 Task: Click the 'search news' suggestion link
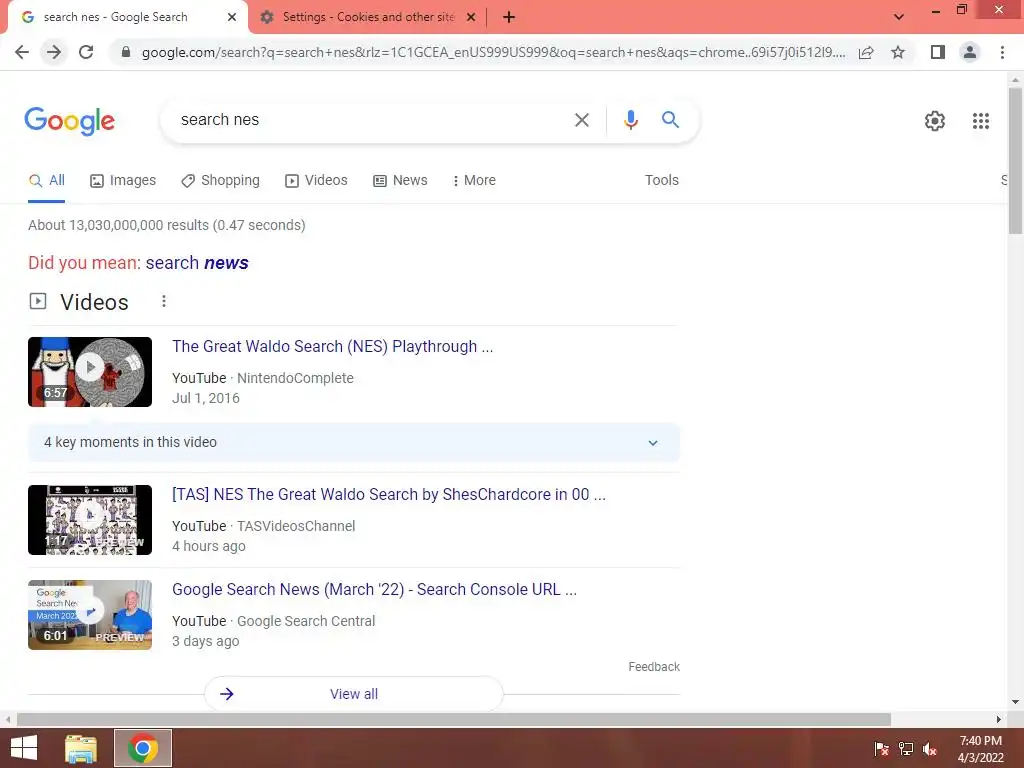tap(197, 263)
